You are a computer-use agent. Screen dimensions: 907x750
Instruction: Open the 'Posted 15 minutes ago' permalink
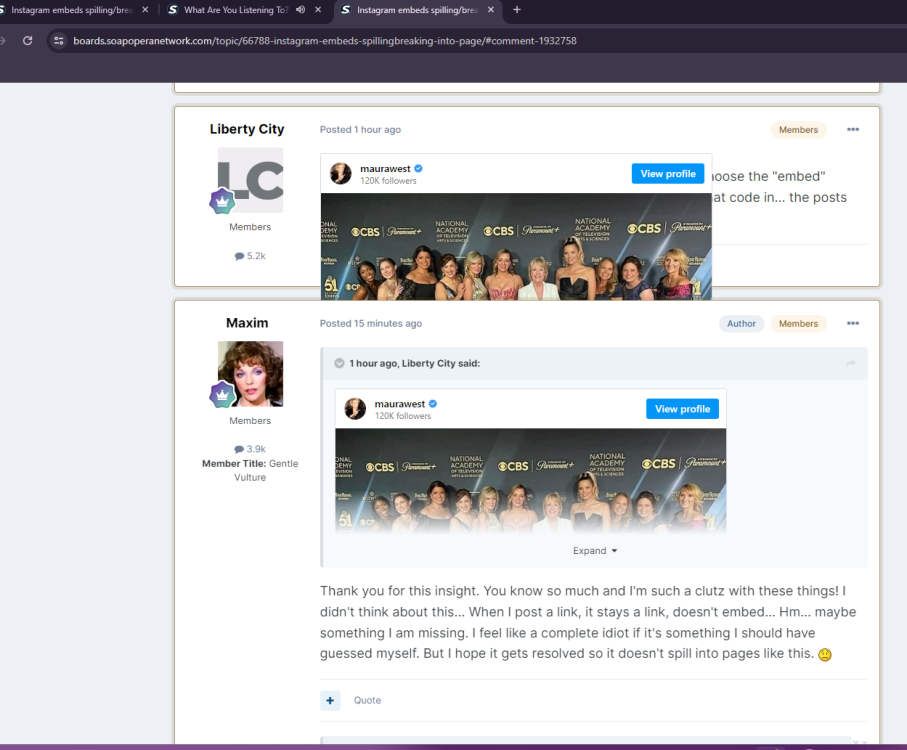tap(370, 324)
